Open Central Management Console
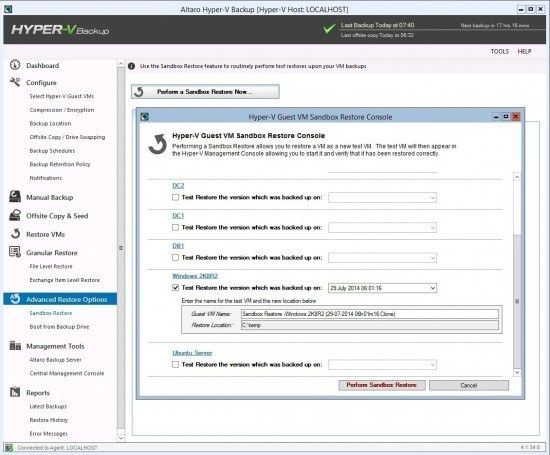This screenshot has height=455, width=550. 67,373
